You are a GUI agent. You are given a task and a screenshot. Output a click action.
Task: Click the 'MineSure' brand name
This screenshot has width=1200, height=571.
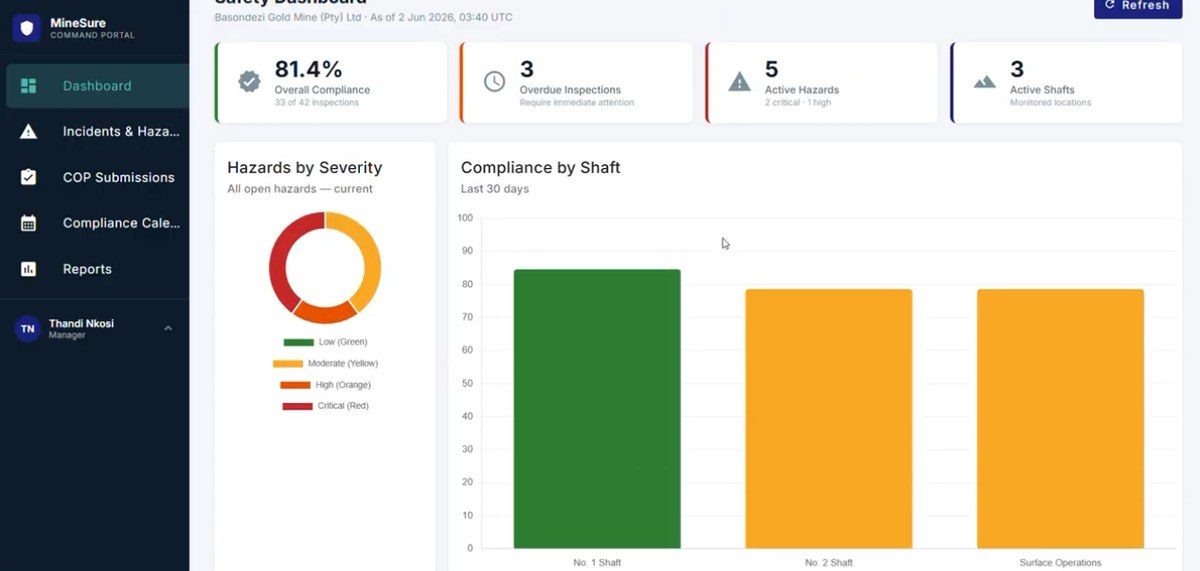(x=78, y=23)
